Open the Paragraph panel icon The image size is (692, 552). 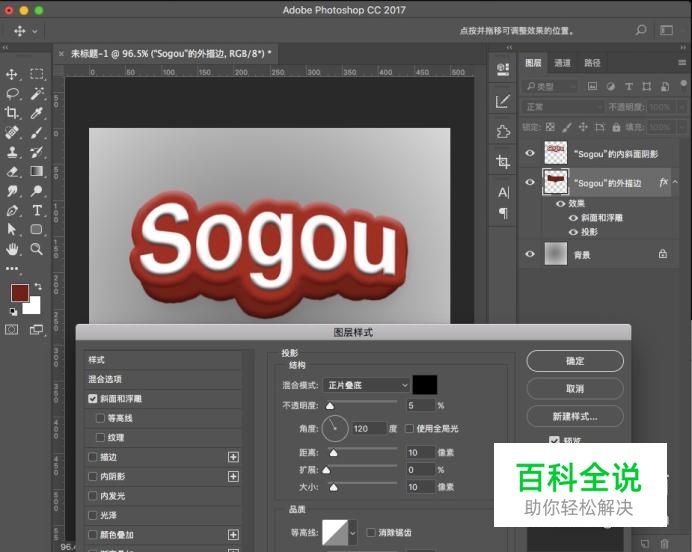[503, 213]
